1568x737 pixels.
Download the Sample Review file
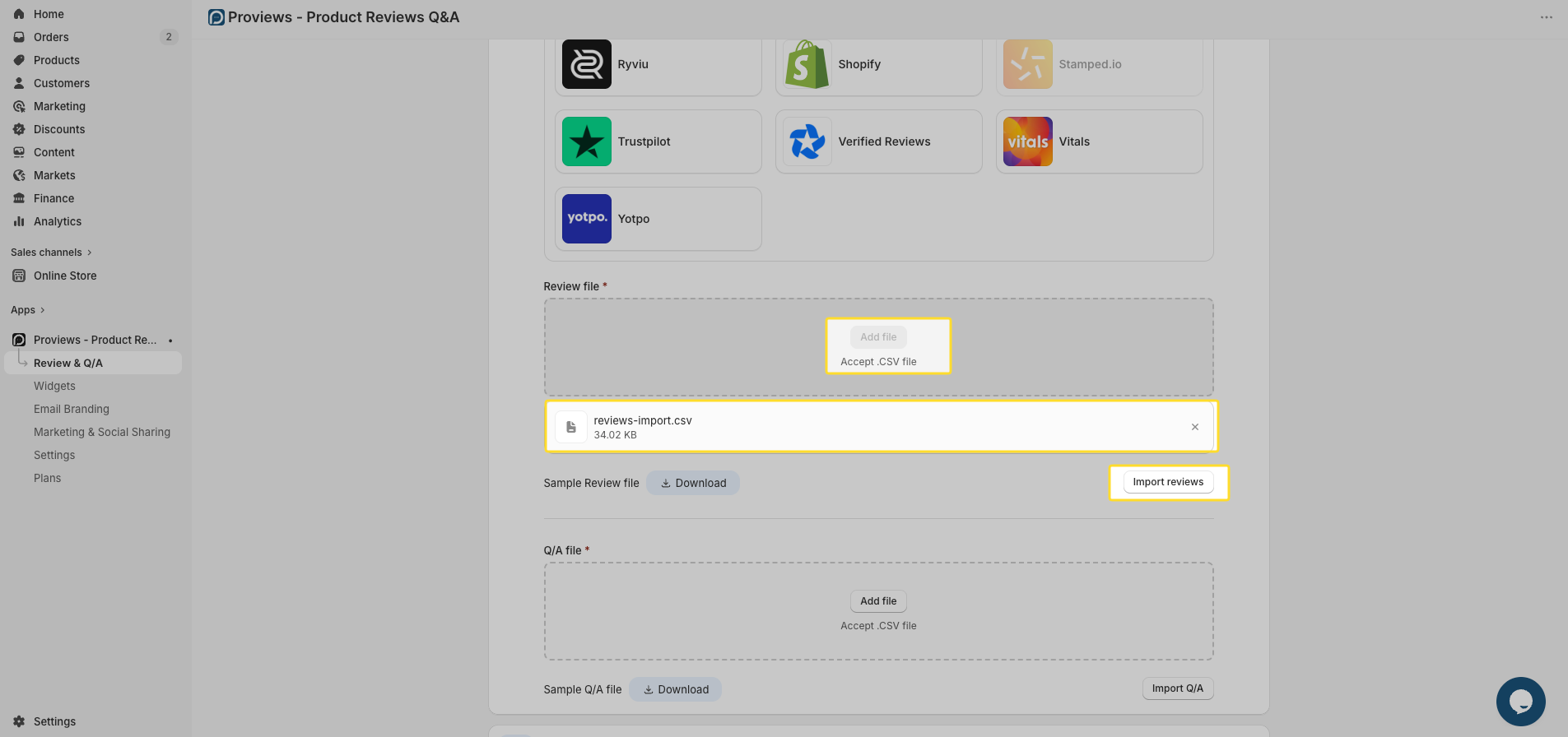693,483
